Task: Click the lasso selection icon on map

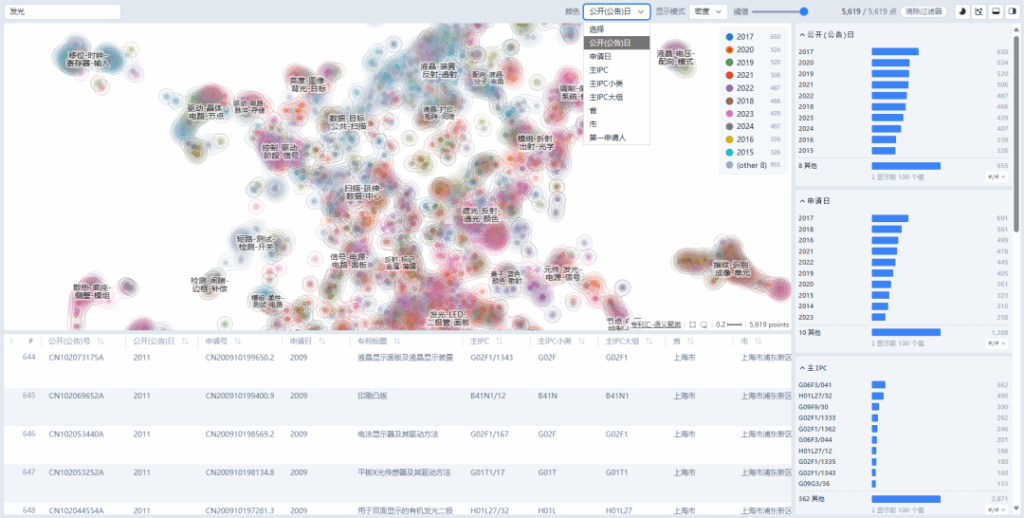Action: coord(706,324)
